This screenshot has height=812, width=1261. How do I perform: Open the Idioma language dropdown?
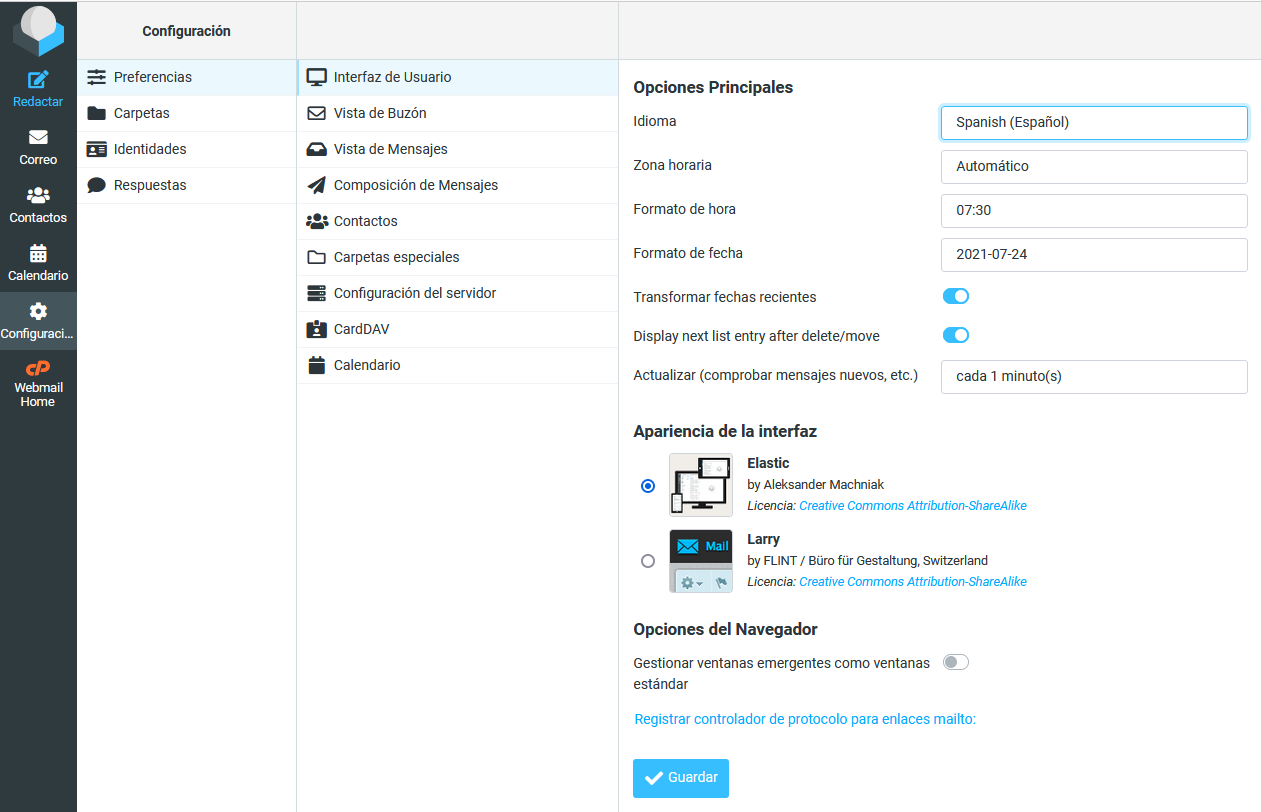(x=1093, y=122)
